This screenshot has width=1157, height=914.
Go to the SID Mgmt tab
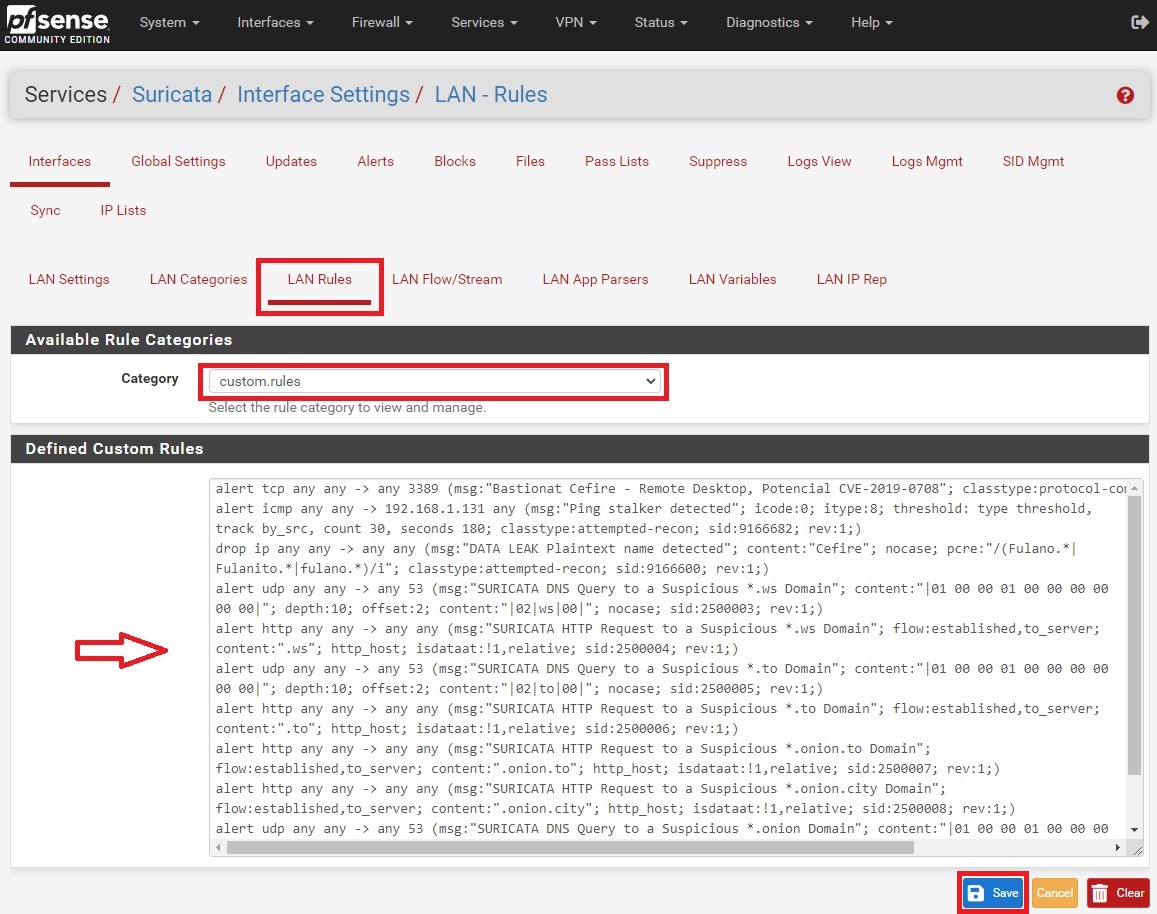click(1033, 162)
